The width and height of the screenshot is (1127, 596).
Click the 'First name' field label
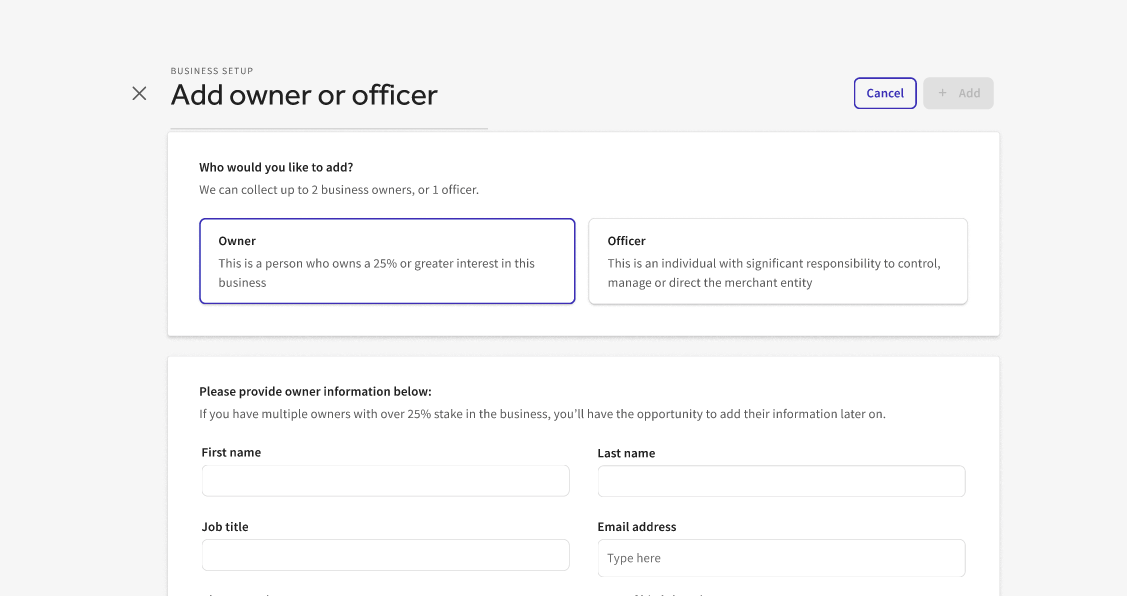pos(231,453)
